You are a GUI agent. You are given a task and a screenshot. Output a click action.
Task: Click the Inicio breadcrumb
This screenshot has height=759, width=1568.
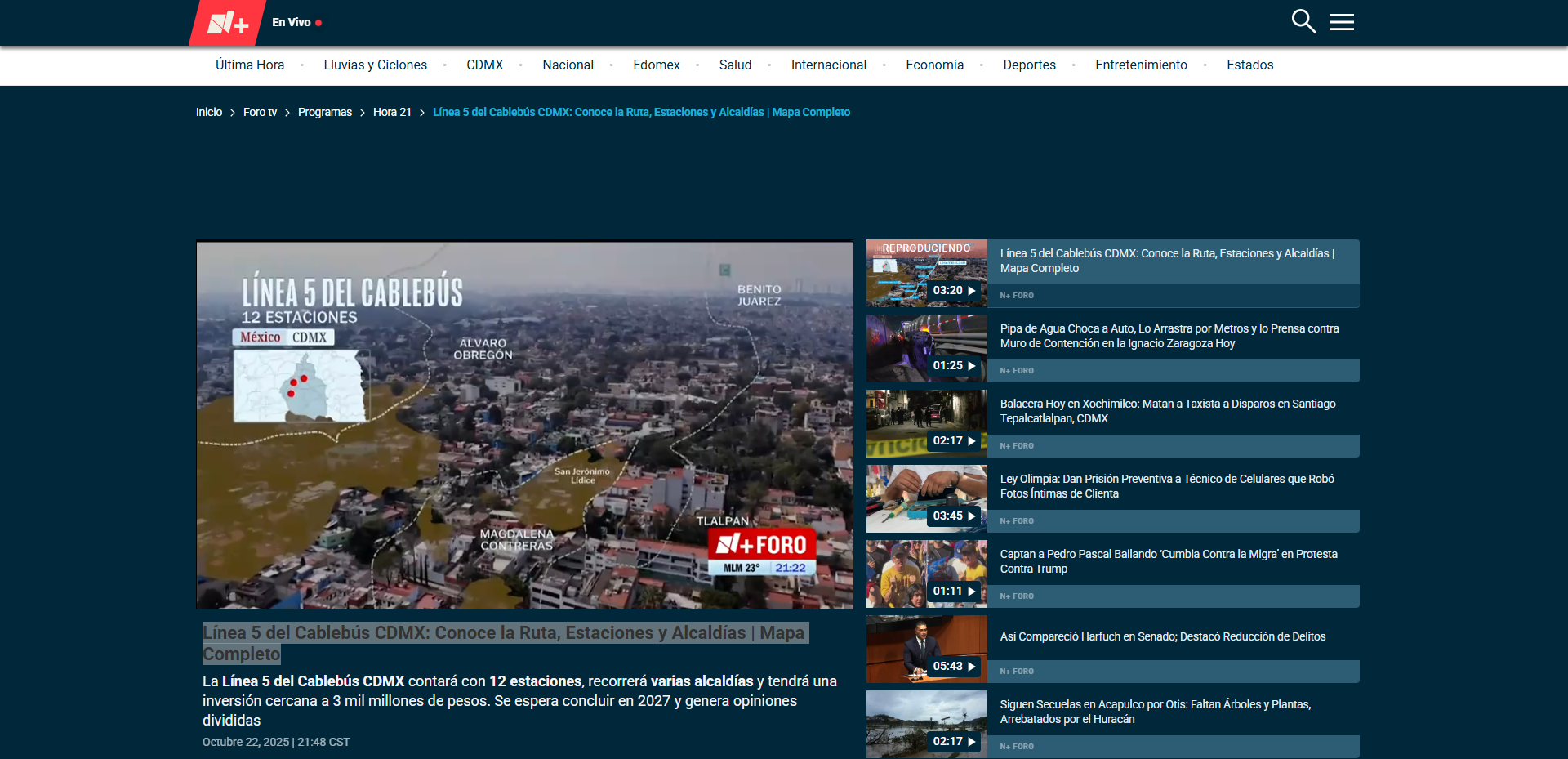coord(209,112)
